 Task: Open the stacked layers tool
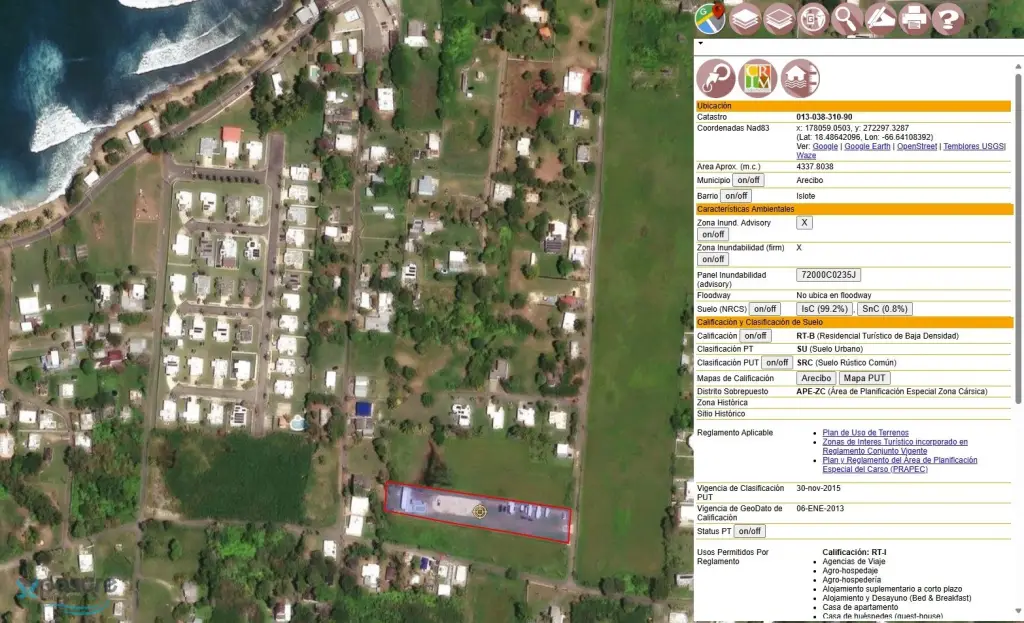tap(743, 18)
